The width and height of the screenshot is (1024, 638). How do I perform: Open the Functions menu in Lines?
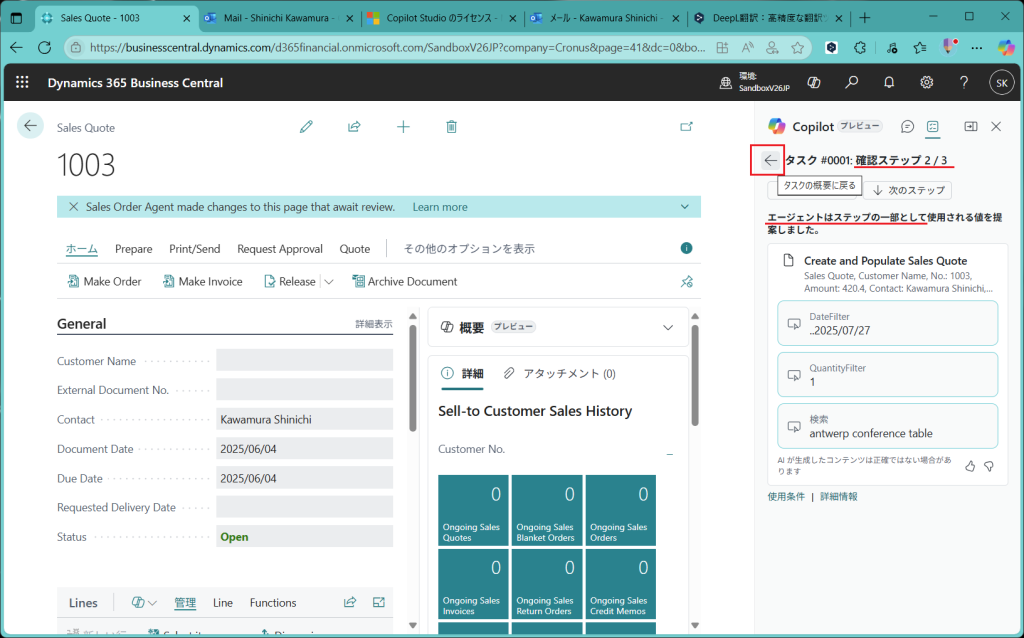273,602
